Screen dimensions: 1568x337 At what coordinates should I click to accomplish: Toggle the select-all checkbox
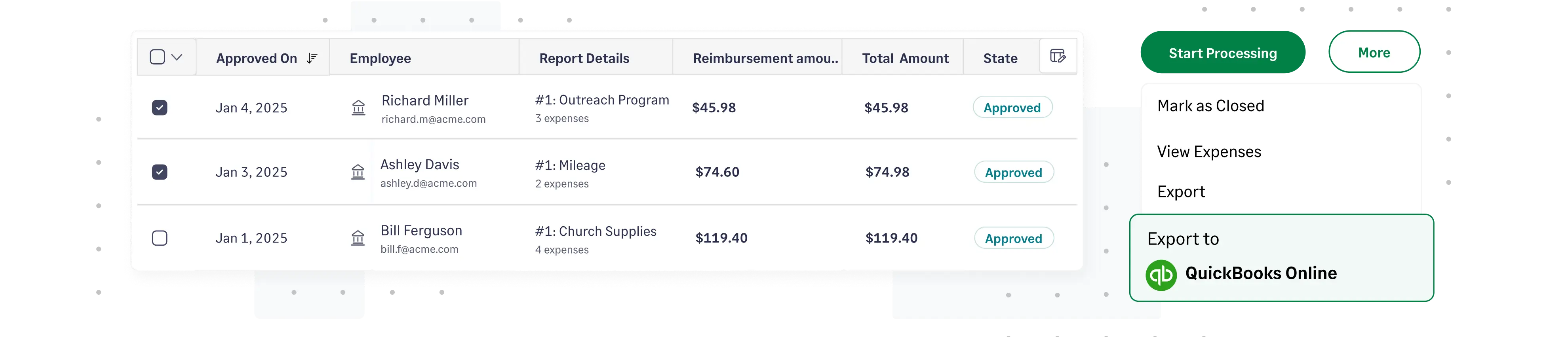click(x=158, y=56)
